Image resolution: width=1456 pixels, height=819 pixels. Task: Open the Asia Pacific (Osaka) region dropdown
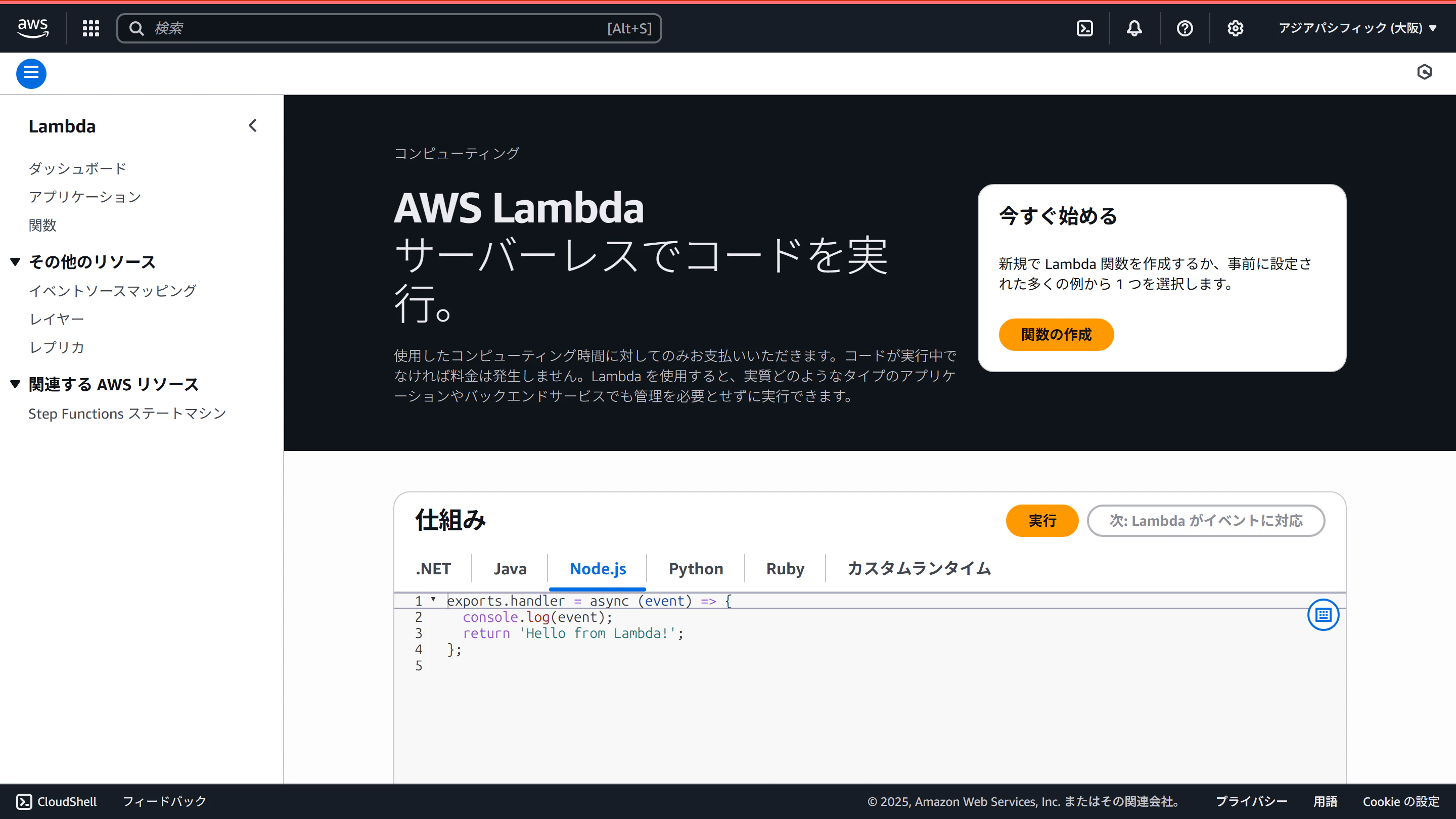pos(1357,28)
